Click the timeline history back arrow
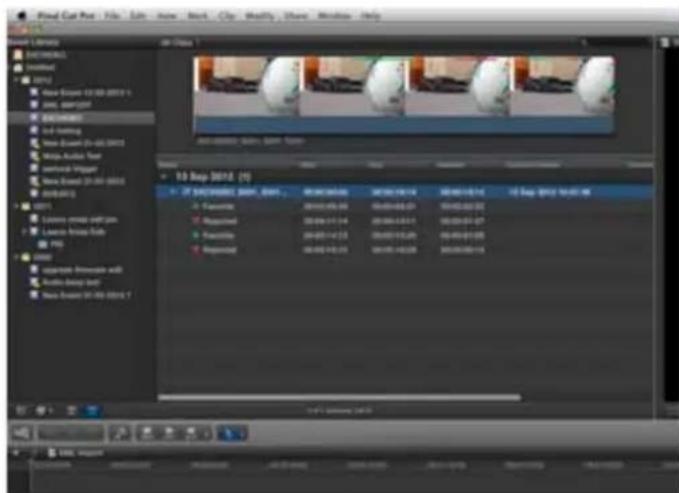 point(16,453)
